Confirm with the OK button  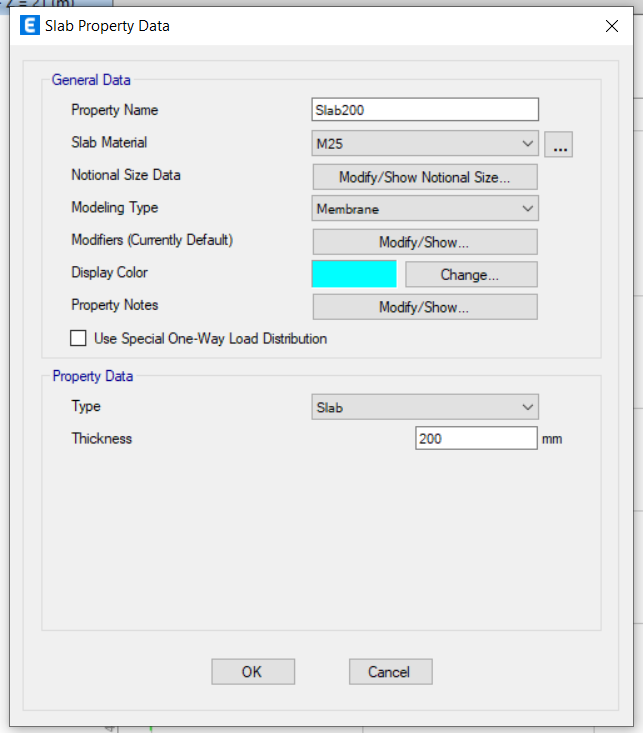[253, 672]
